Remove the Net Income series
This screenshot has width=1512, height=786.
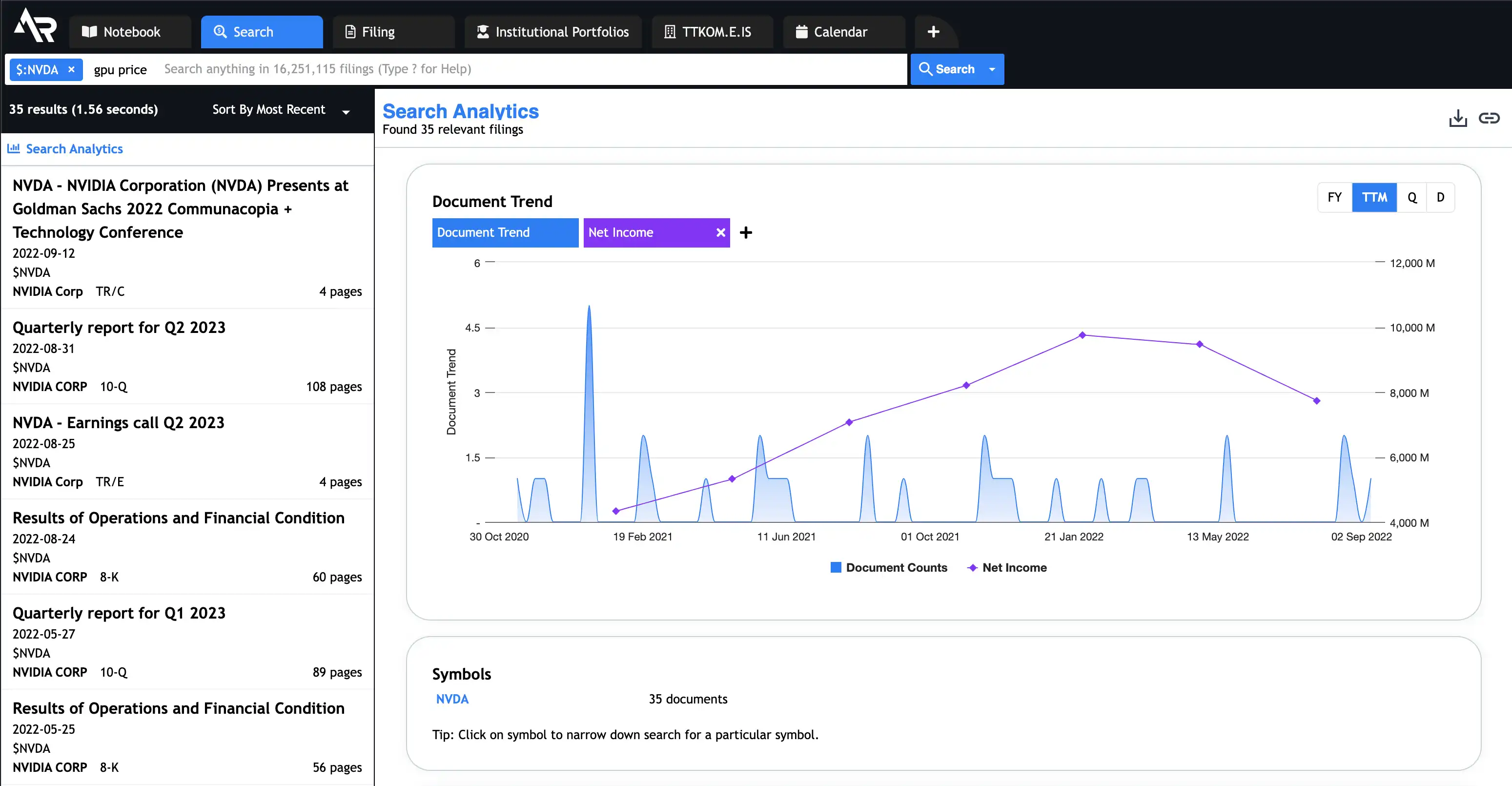(x=720, y=232)
